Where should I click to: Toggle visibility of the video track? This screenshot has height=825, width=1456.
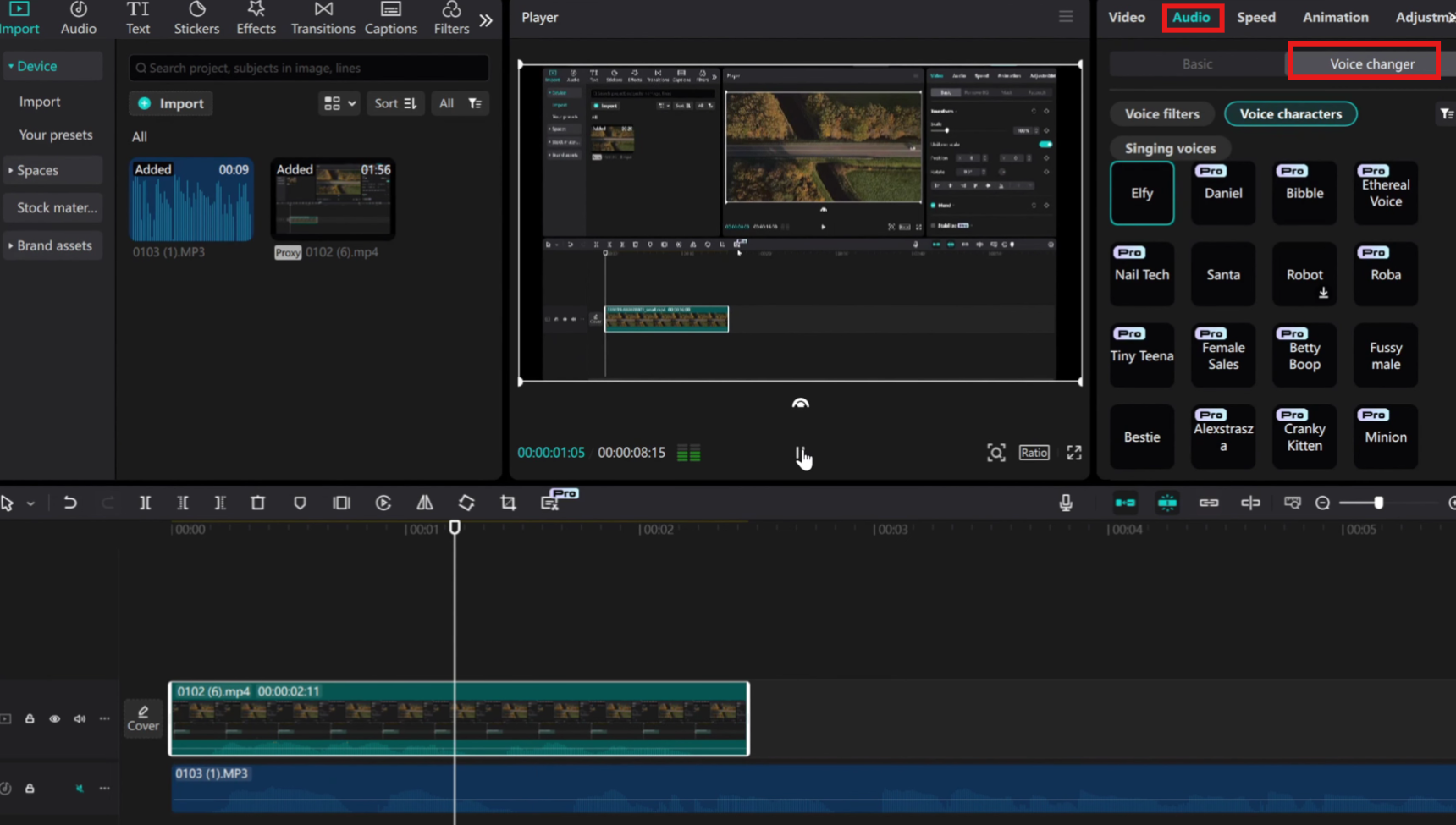point(55,718)
